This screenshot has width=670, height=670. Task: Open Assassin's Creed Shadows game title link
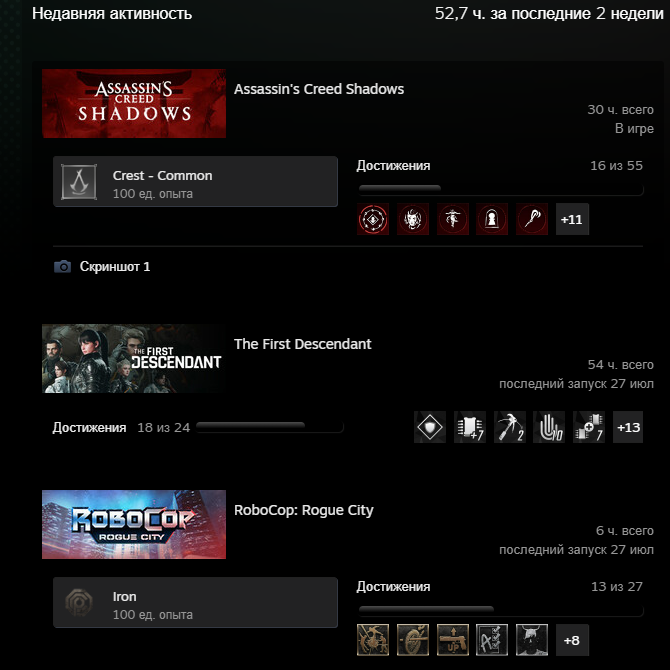(319, 89)
